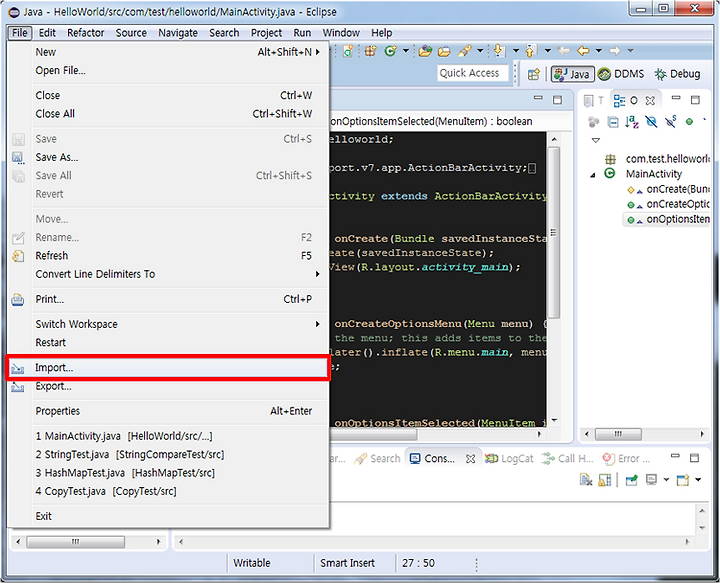Collapse the MainActivity node in the Outline view
720x583 pixels.
click(593, 175)
